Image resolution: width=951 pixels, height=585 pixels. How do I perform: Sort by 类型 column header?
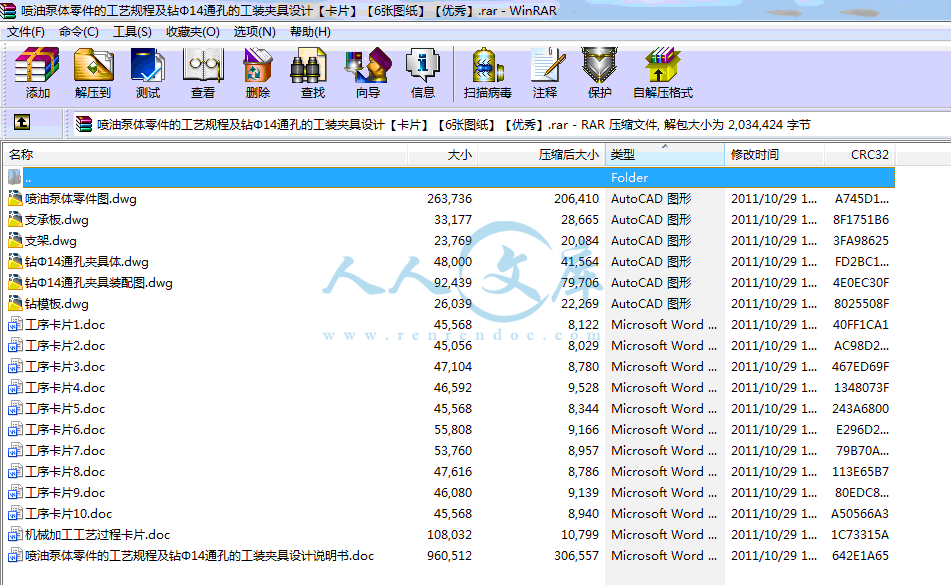665,155
